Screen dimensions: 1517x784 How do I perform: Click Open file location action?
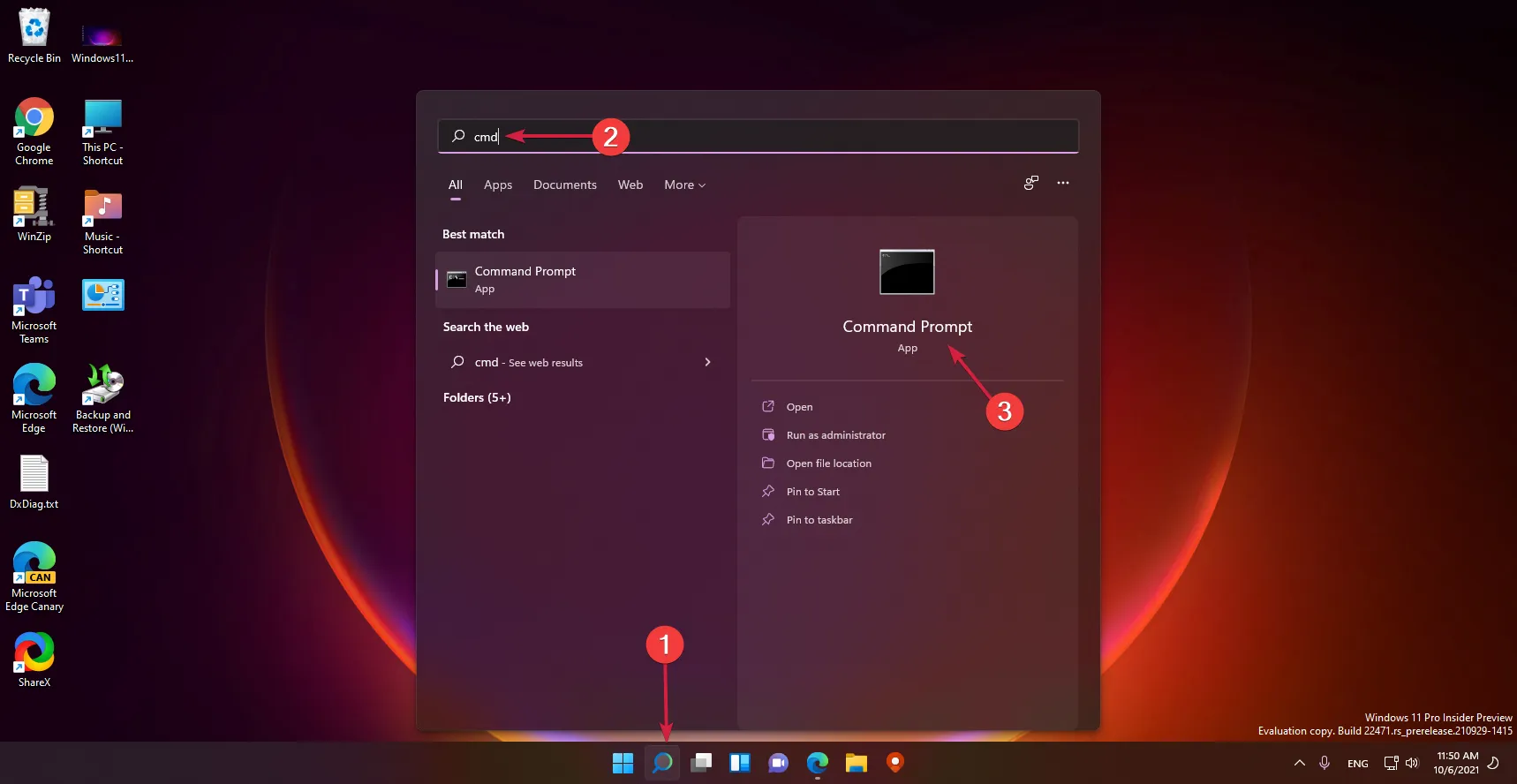point(828,464)
